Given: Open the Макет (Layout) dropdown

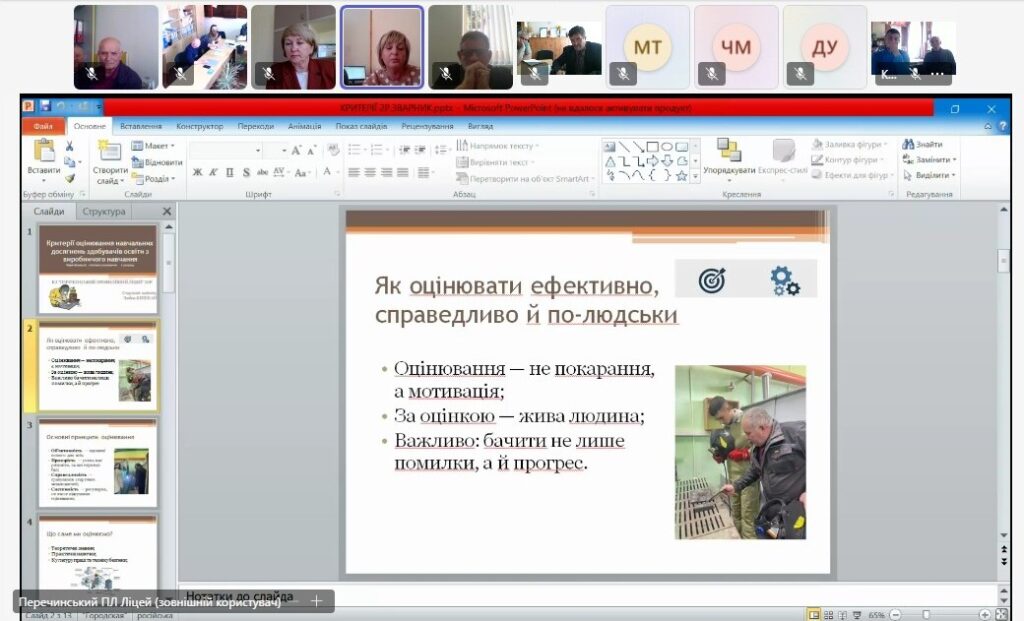Looking at the screenshot, I should (155, 146).
